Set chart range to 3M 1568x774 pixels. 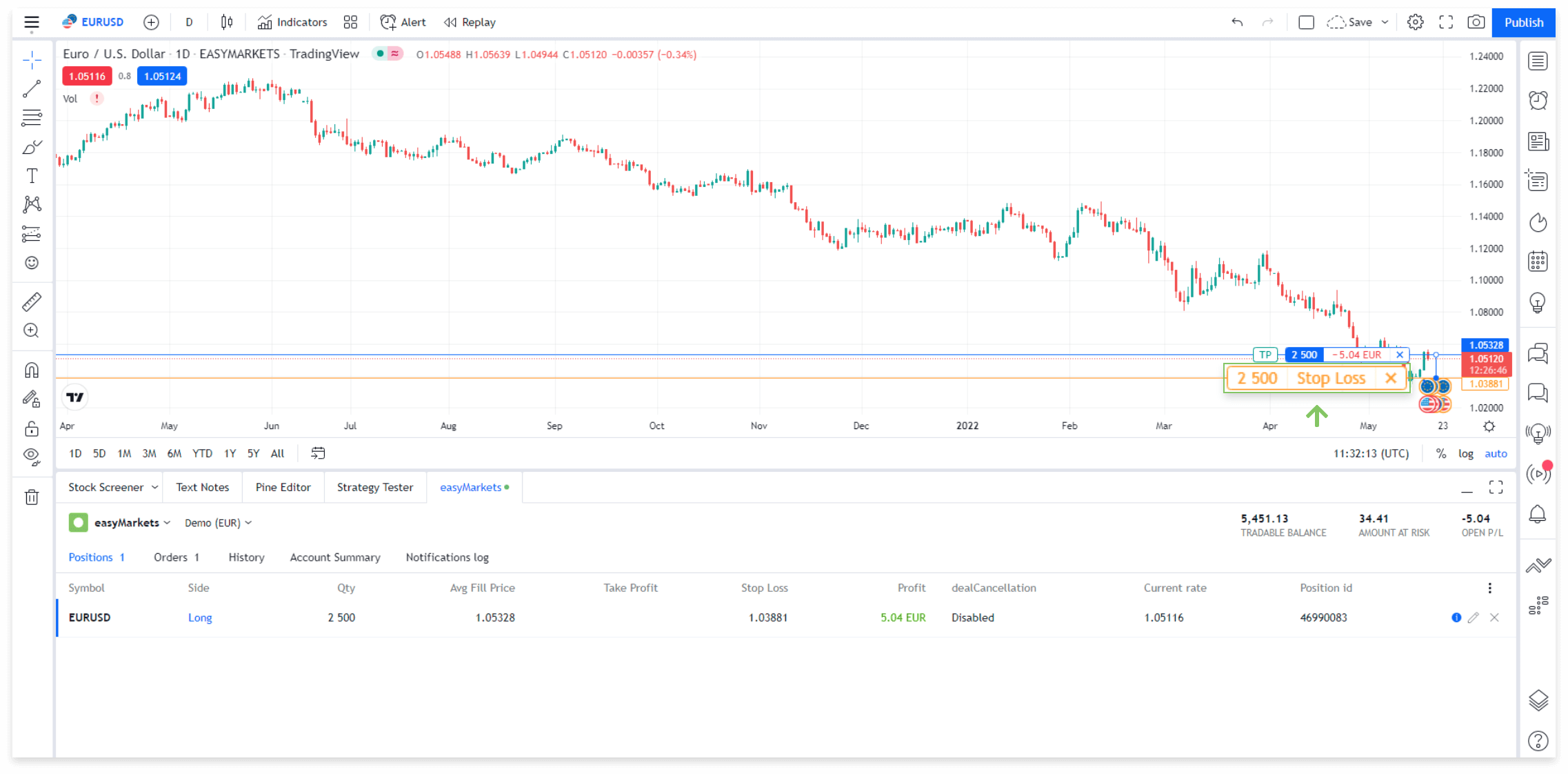(x=149, y=453)
